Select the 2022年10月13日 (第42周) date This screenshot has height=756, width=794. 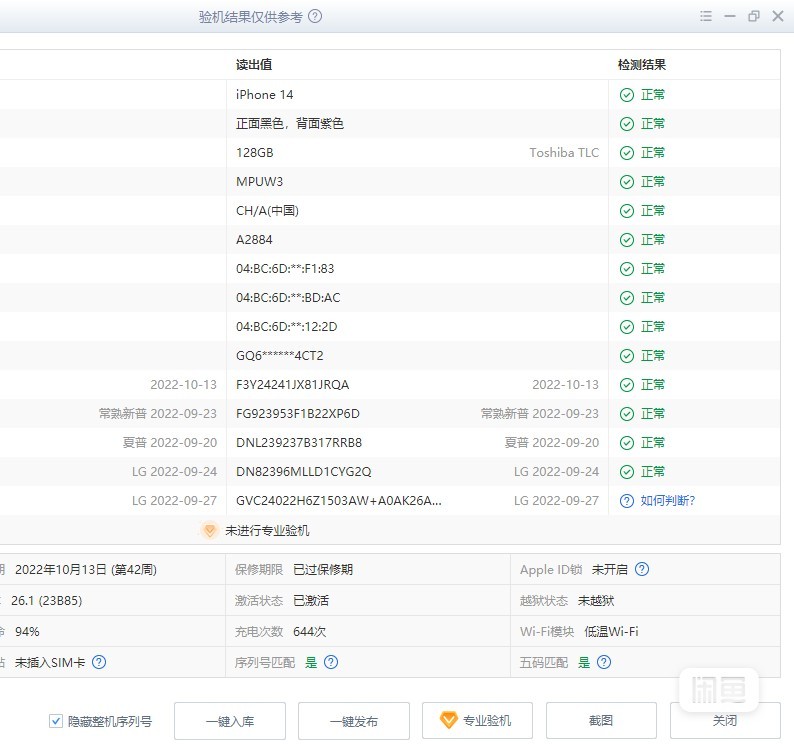(86, 570)
